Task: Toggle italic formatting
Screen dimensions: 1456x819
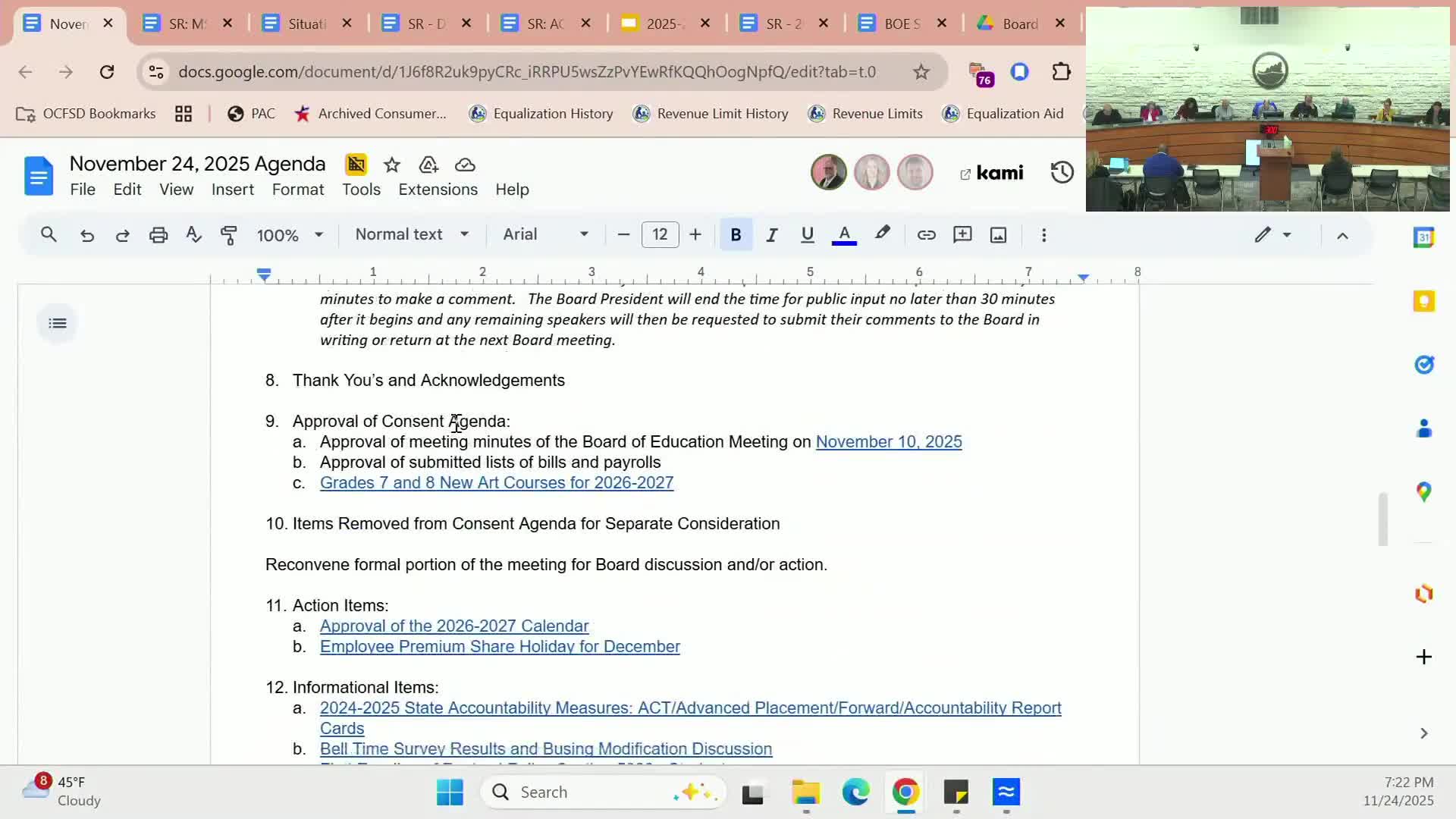Action: click(771, 235)
